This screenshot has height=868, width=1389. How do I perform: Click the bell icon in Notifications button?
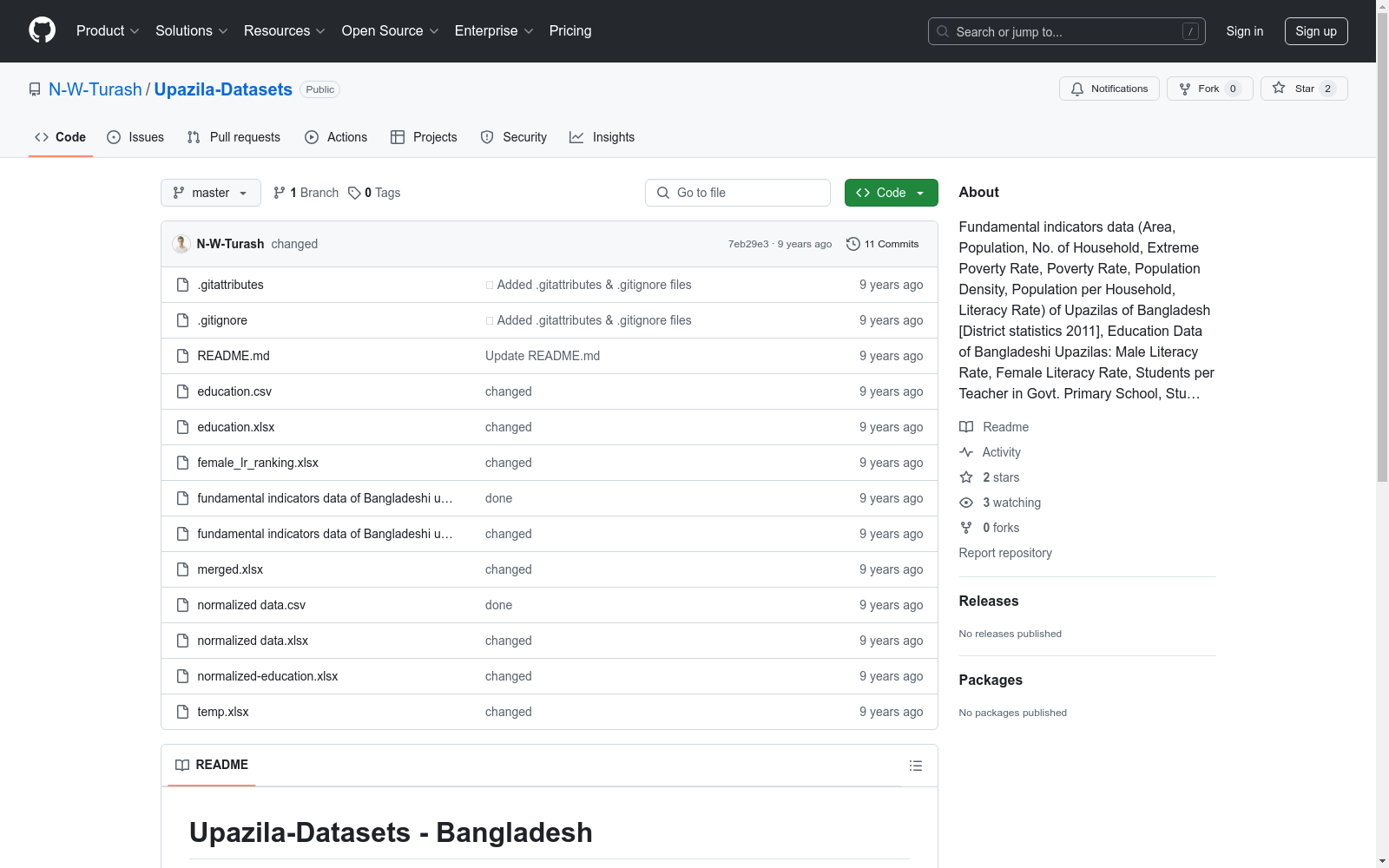point(1077,89)
